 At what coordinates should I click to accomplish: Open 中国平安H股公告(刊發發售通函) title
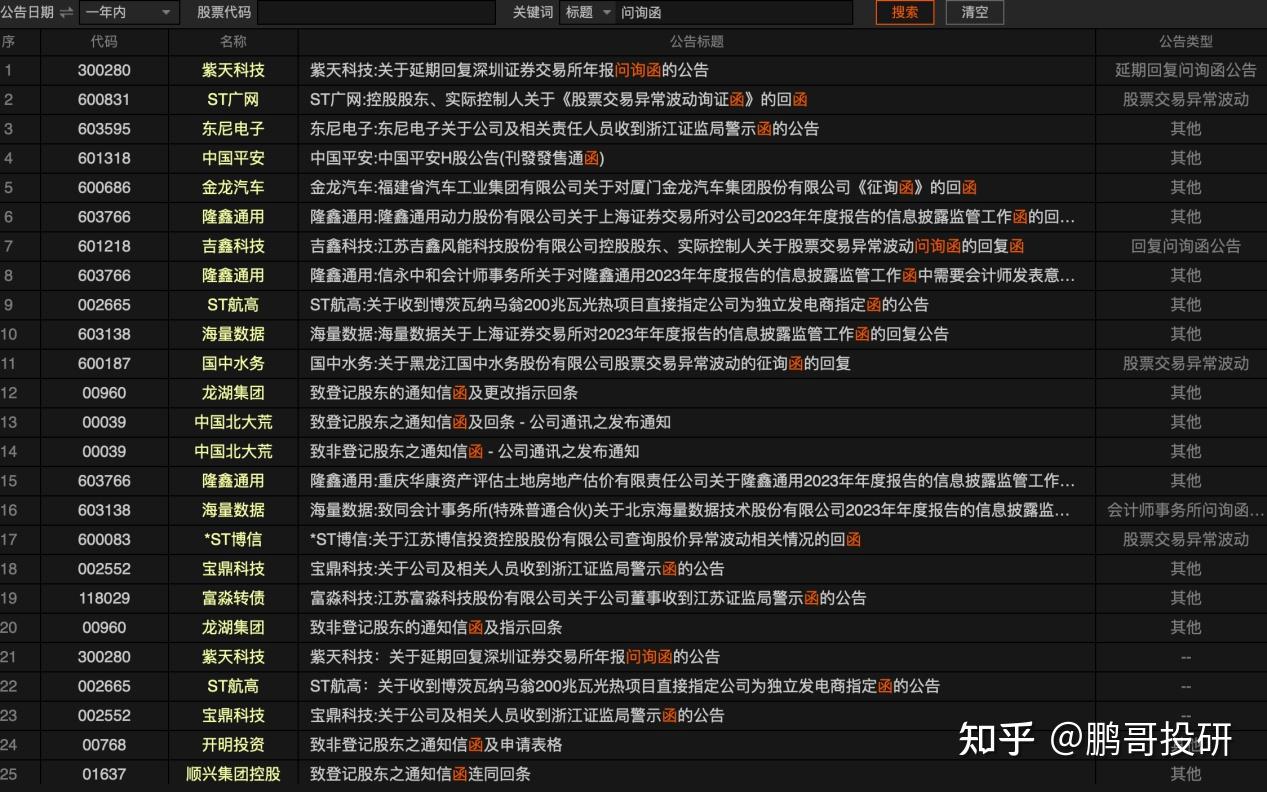(457, 158)
